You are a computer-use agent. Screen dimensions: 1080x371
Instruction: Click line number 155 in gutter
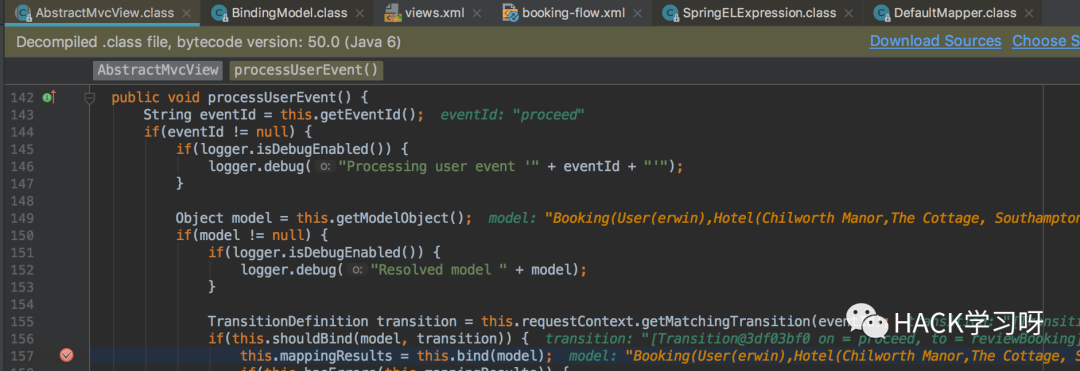[x=22, y=321]
